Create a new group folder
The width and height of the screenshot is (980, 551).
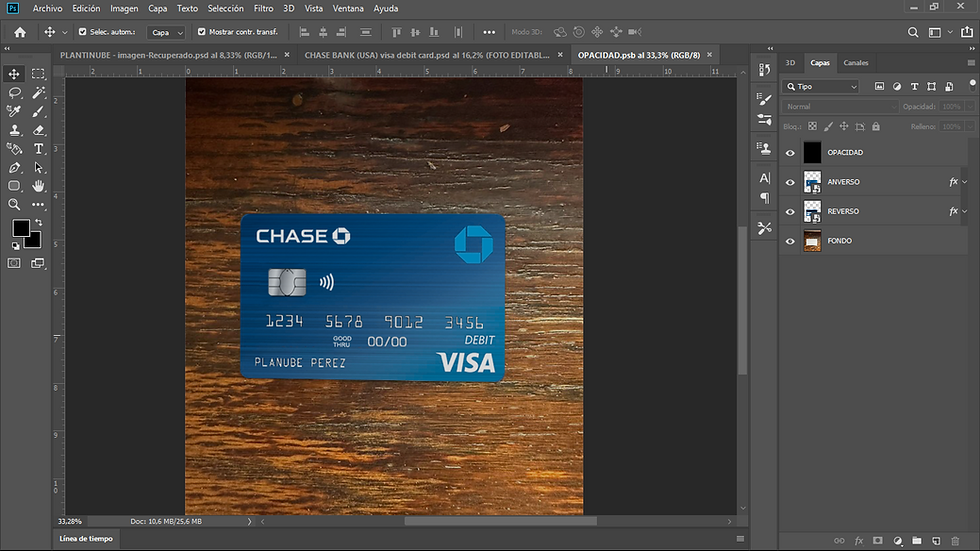click(x=916, y=540)
